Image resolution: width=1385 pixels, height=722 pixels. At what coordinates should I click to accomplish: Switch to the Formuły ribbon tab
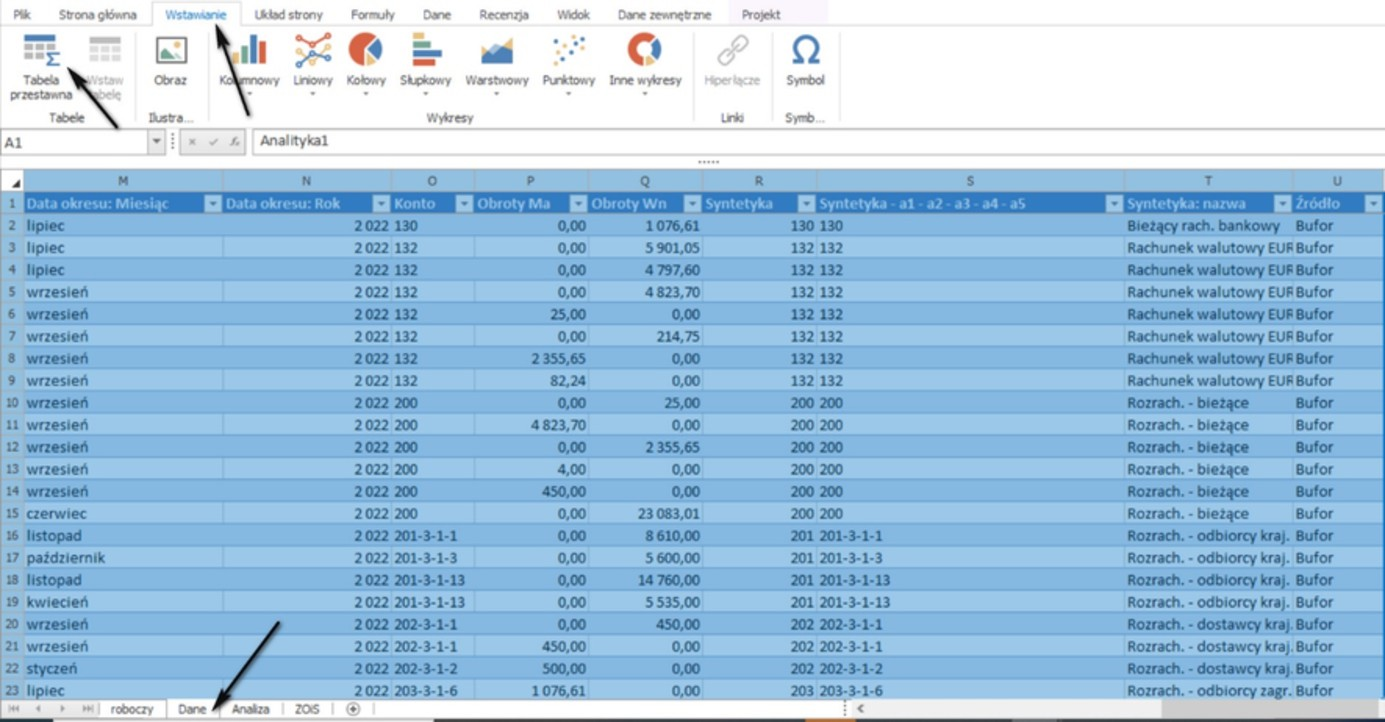pos(373,15)
